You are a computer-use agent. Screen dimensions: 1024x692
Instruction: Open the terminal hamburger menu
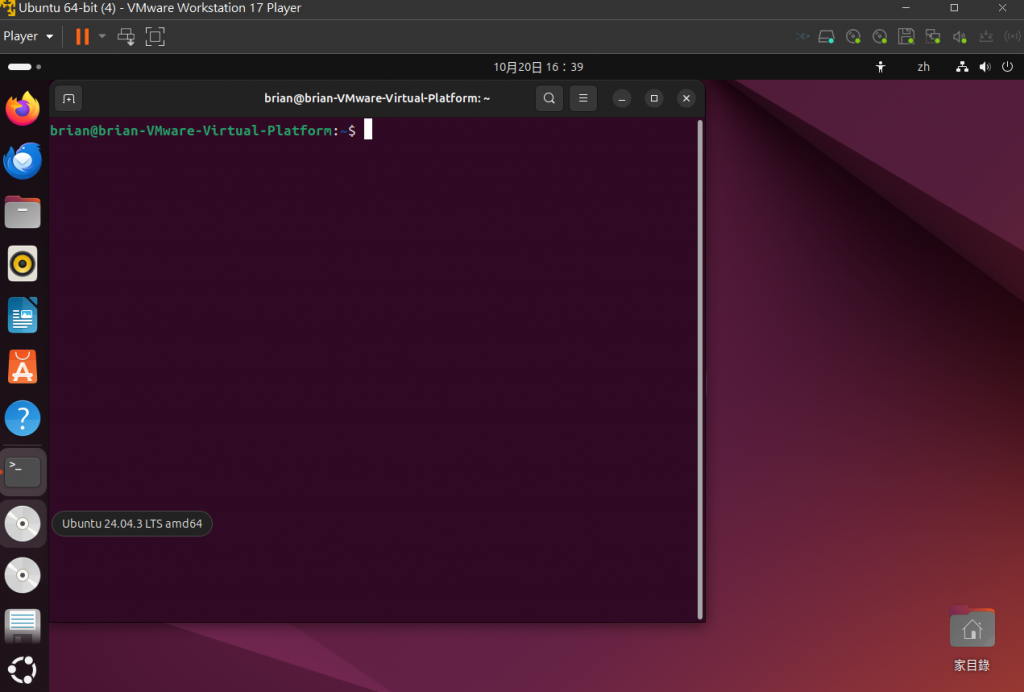click(583, 99)
